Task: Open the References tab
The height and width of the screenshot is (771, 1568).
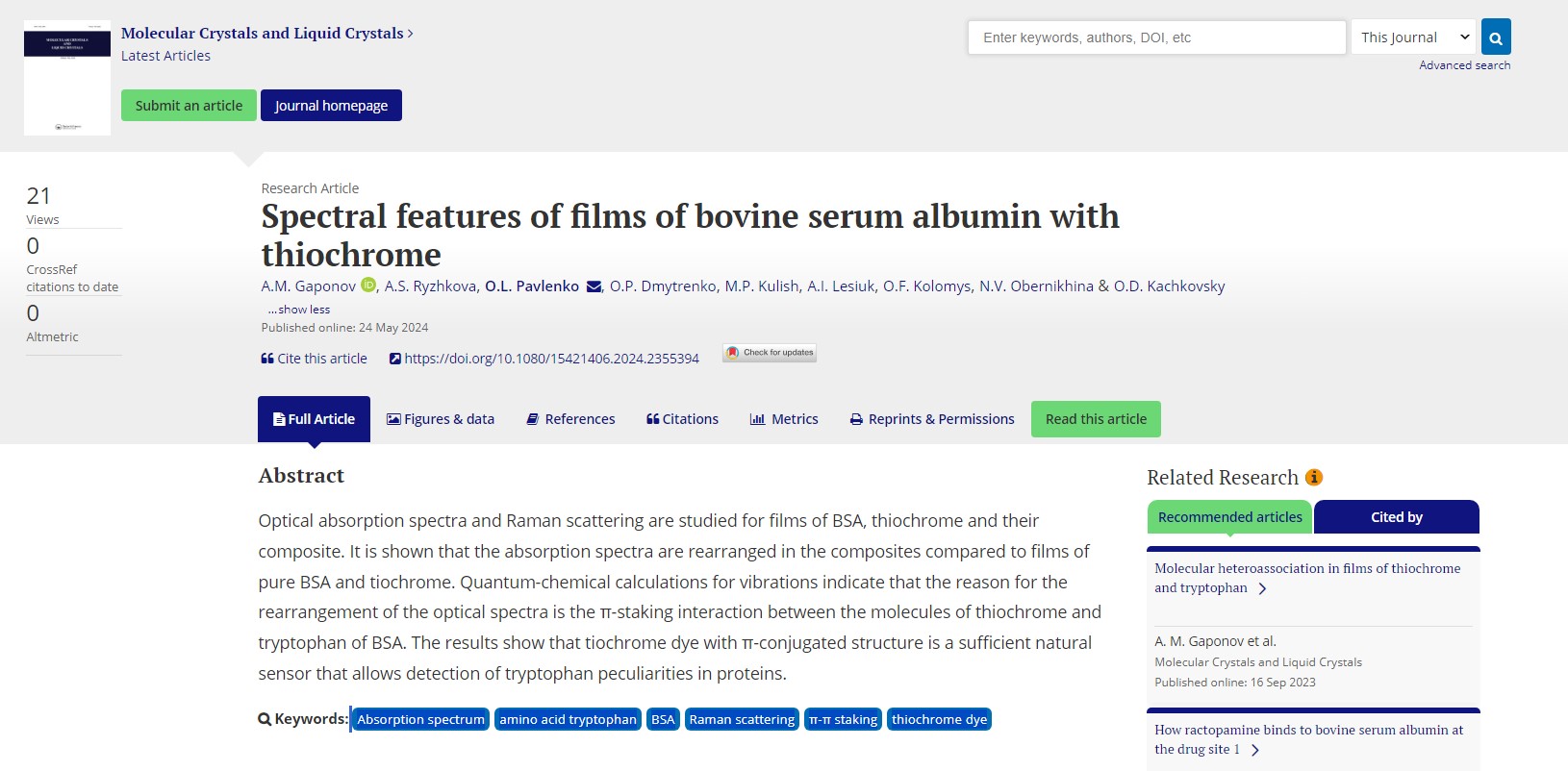Action: click(570, 419)
